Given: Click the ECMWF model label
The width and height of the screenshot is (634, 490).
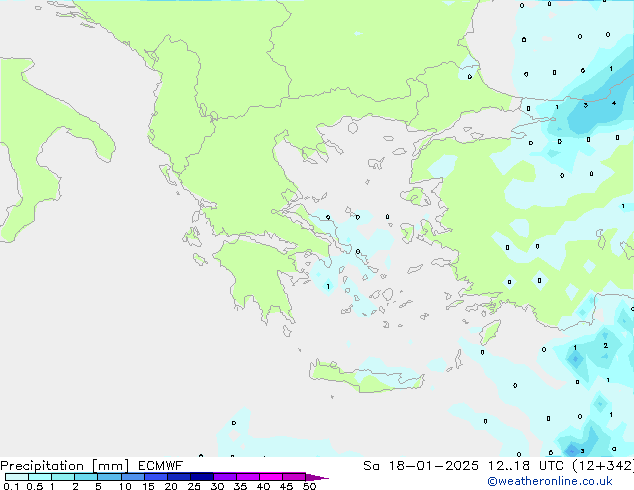Looking at the screenshot, I should [x=161, y=466].
